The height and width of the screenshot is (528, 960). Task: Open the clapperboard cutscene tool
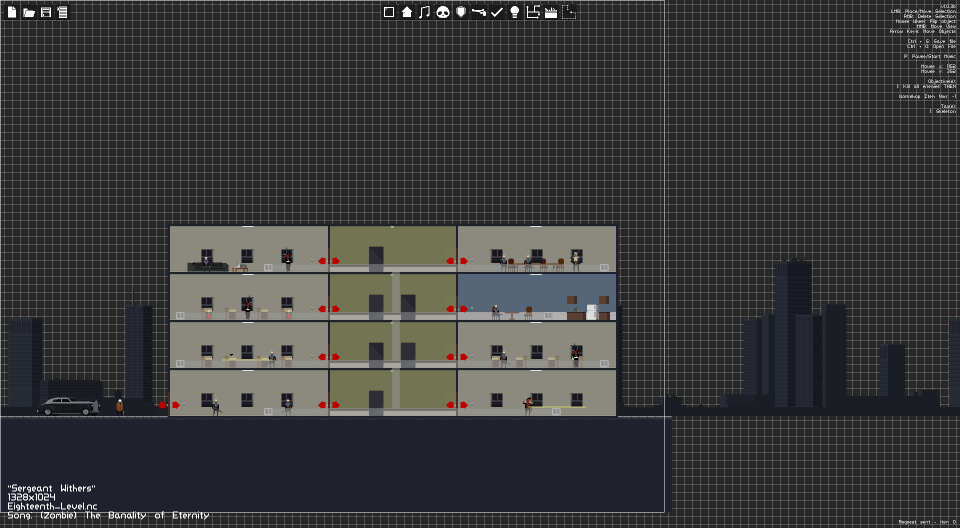tap(551, 12)
